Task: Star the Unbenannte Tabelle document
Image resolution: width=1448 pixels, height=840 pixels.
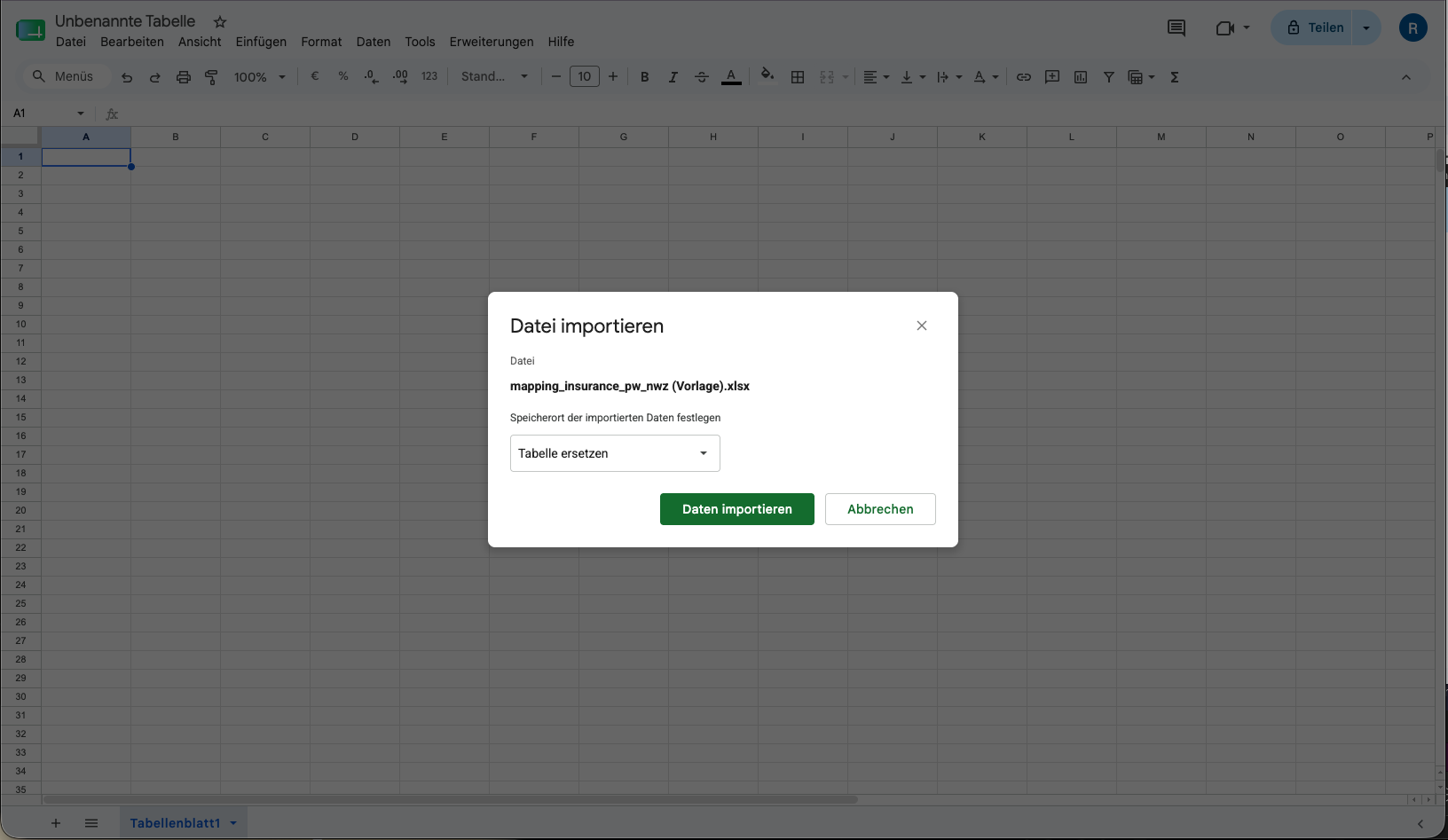Action: (x=220, y=21)
